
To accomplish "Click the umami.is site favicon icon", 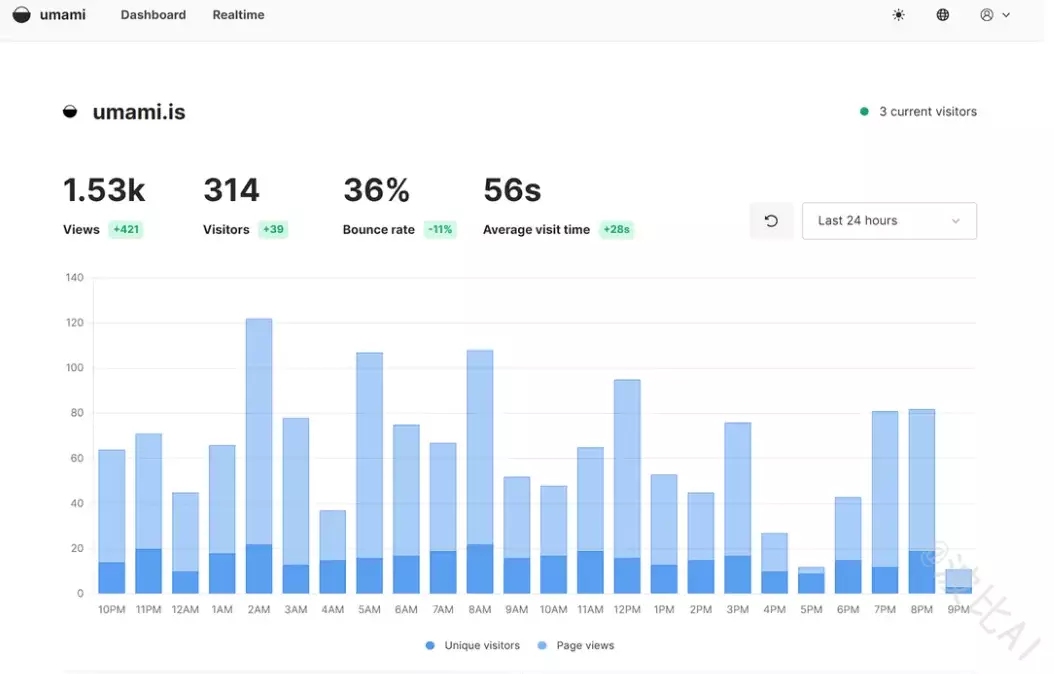I will [x=70, y=112].
